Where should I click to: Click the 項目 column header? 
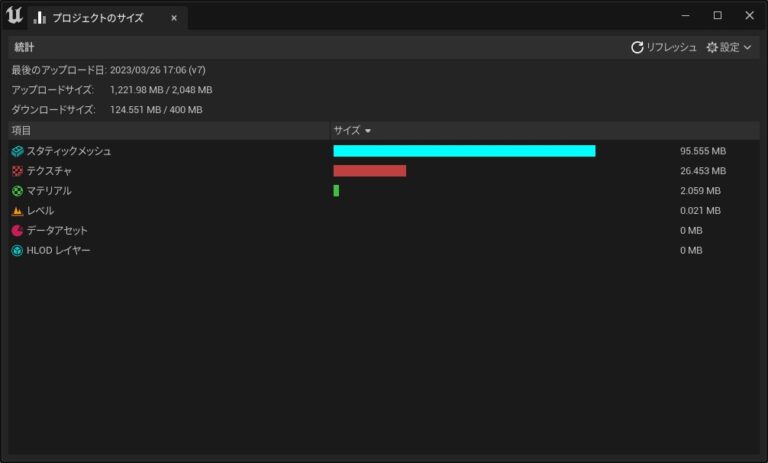22,131
